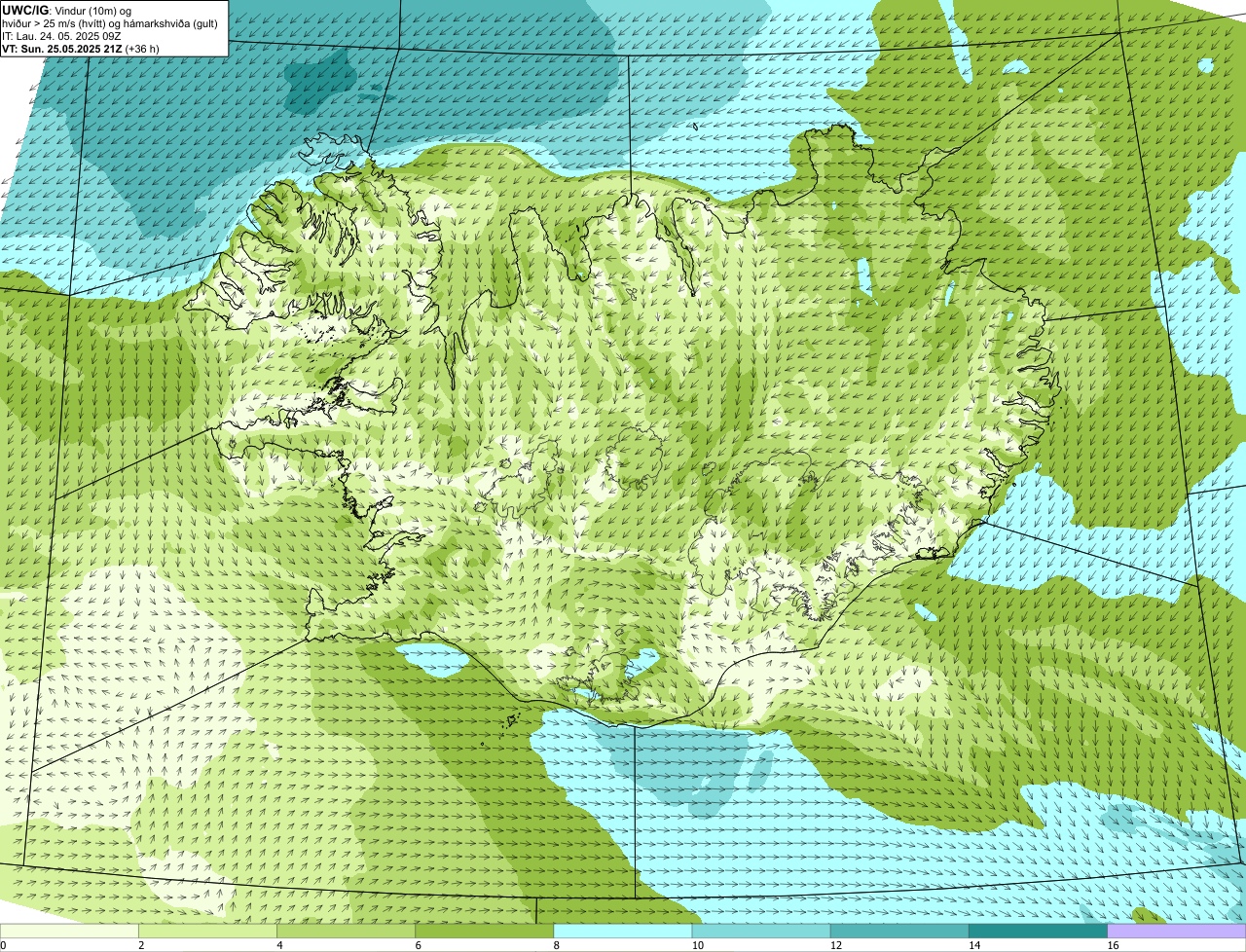This screenshot has width=1246, height=952.
Task: Select the text 'hviður > 25 m/s (hvítt) og hámarkshviða (gult)'
Action: tap(110, 23)
